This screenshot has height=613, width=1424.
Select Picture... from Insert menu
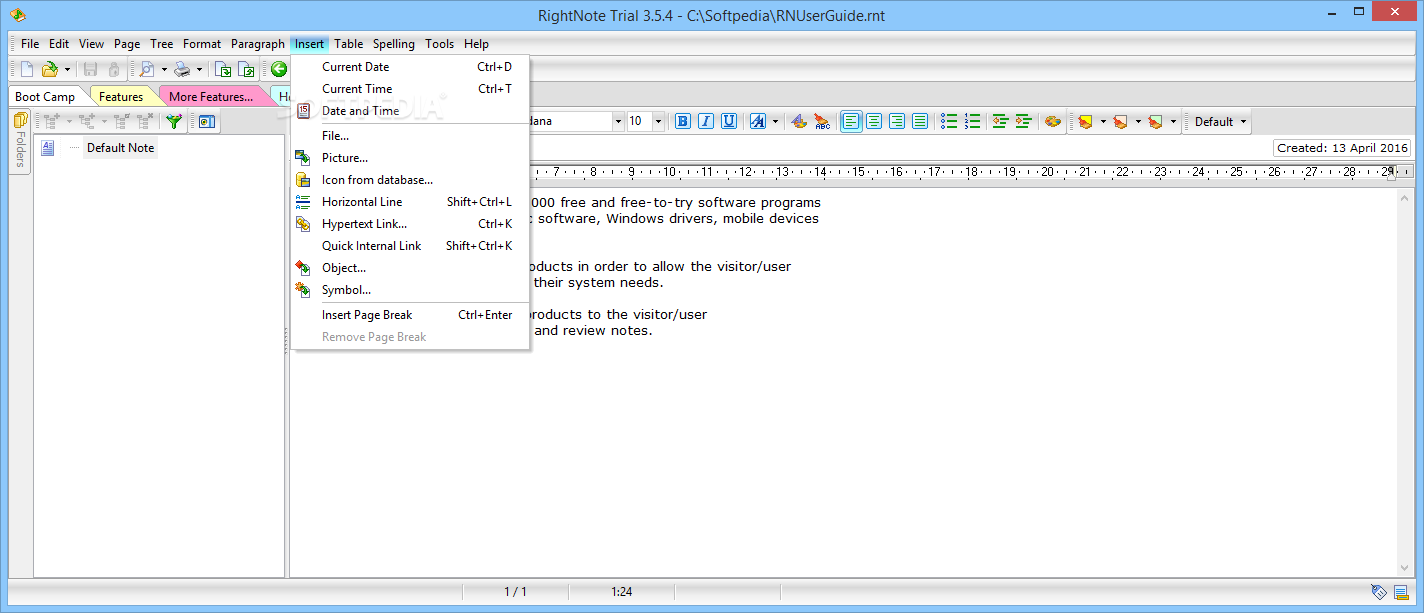click(410, 158)
